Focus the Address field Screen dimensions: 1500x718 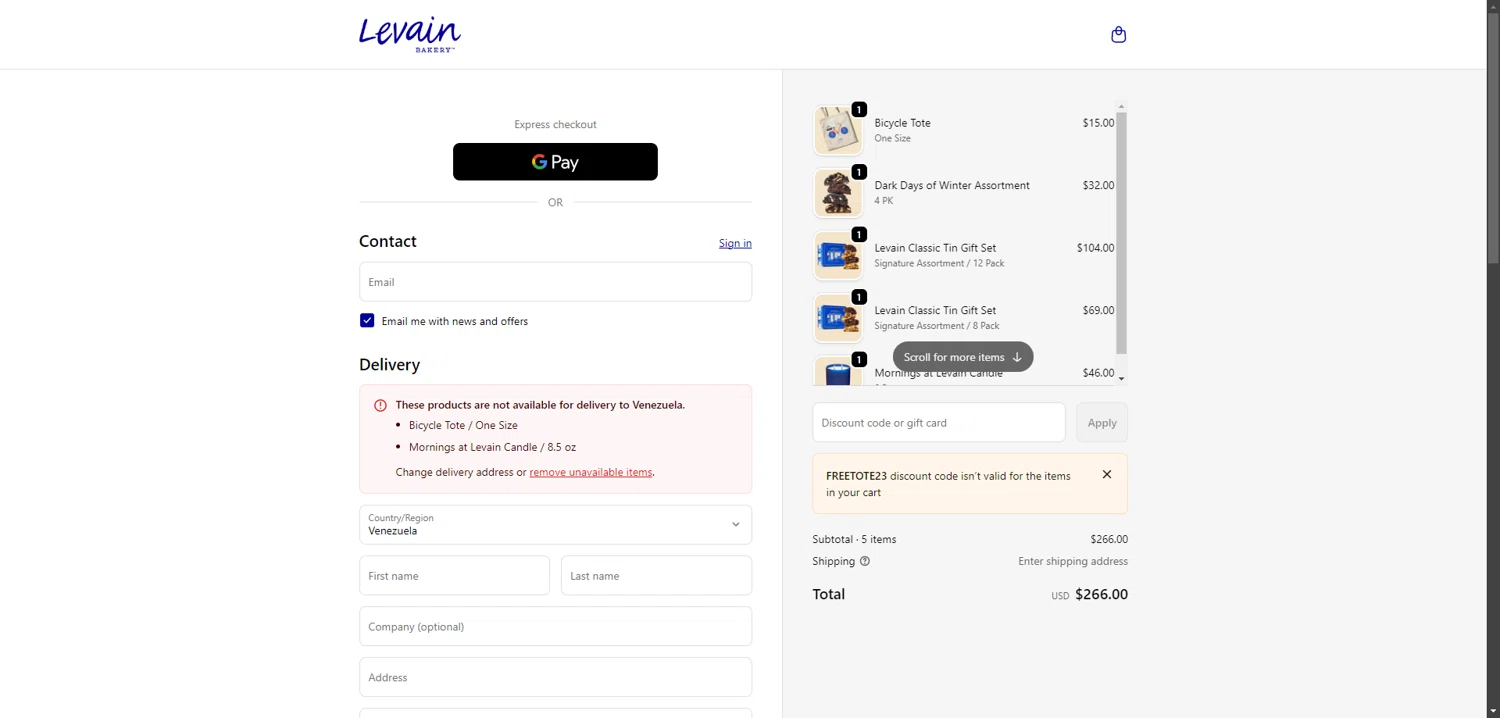[x=555, y=677]
